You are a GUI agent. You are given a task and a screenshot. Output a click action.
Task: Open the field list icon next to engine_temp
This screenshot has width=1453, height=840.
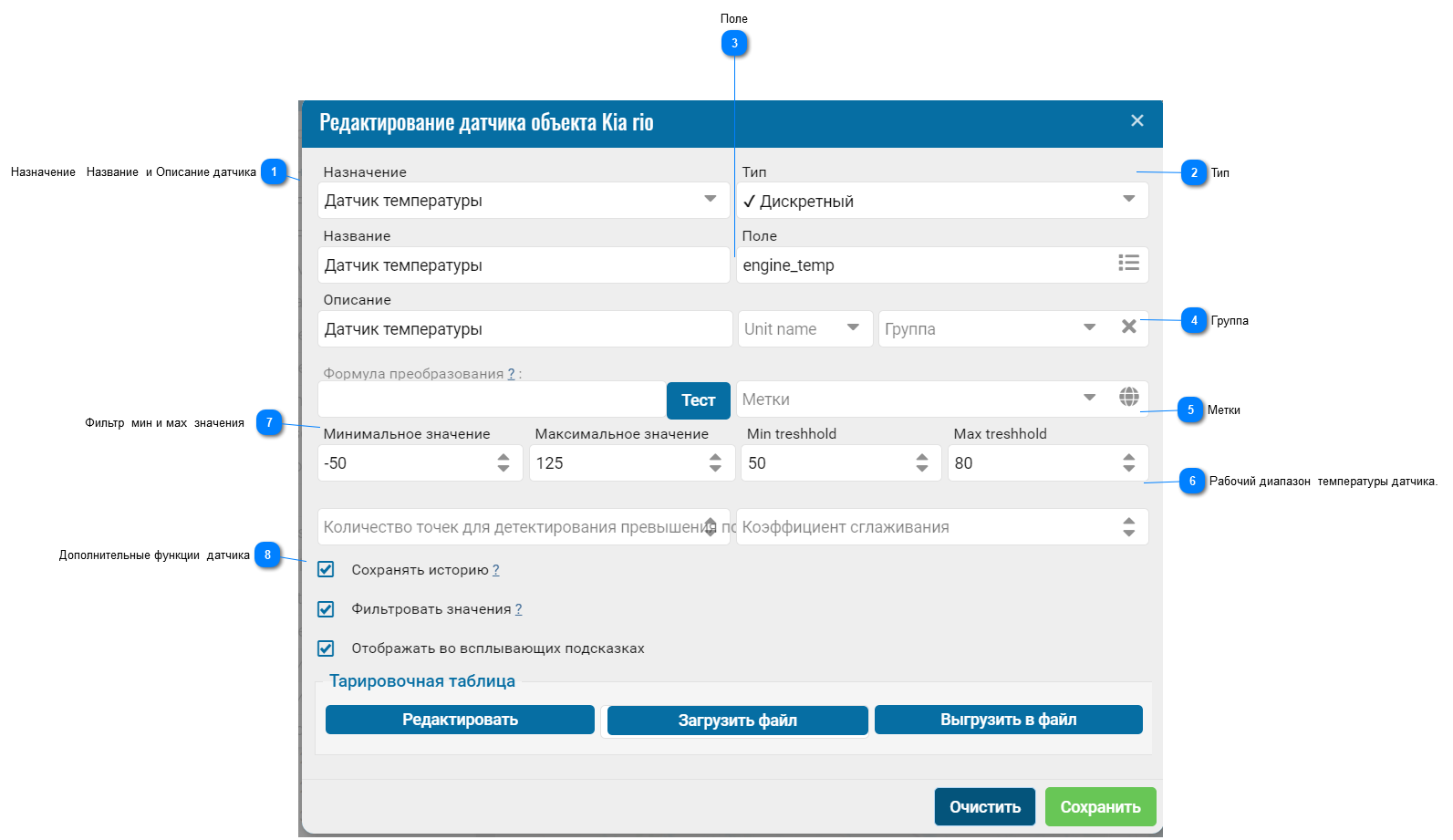click(1128, 263)
